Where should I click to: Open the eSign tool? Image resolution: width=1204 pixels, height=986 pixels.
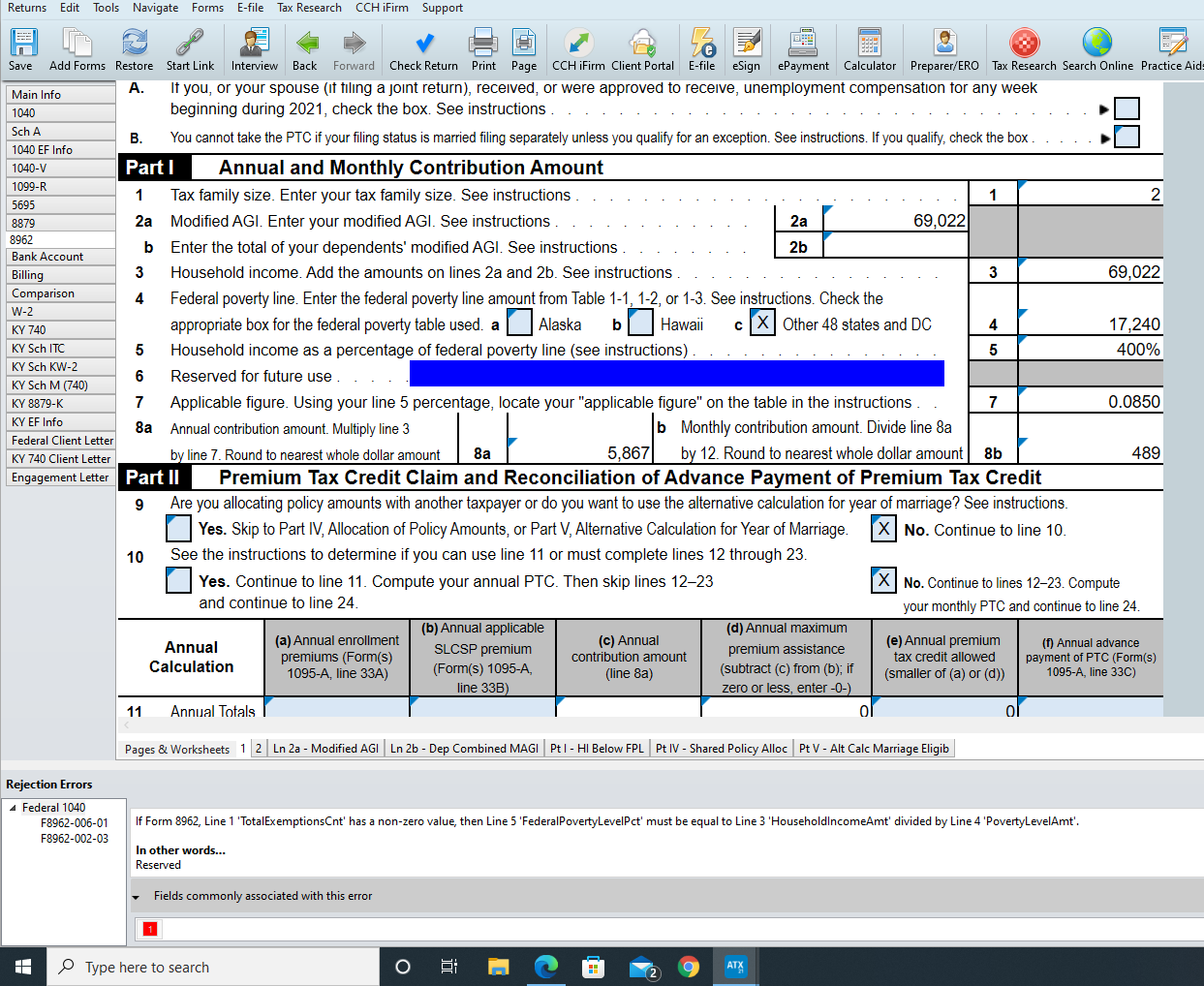click(746, 49)
